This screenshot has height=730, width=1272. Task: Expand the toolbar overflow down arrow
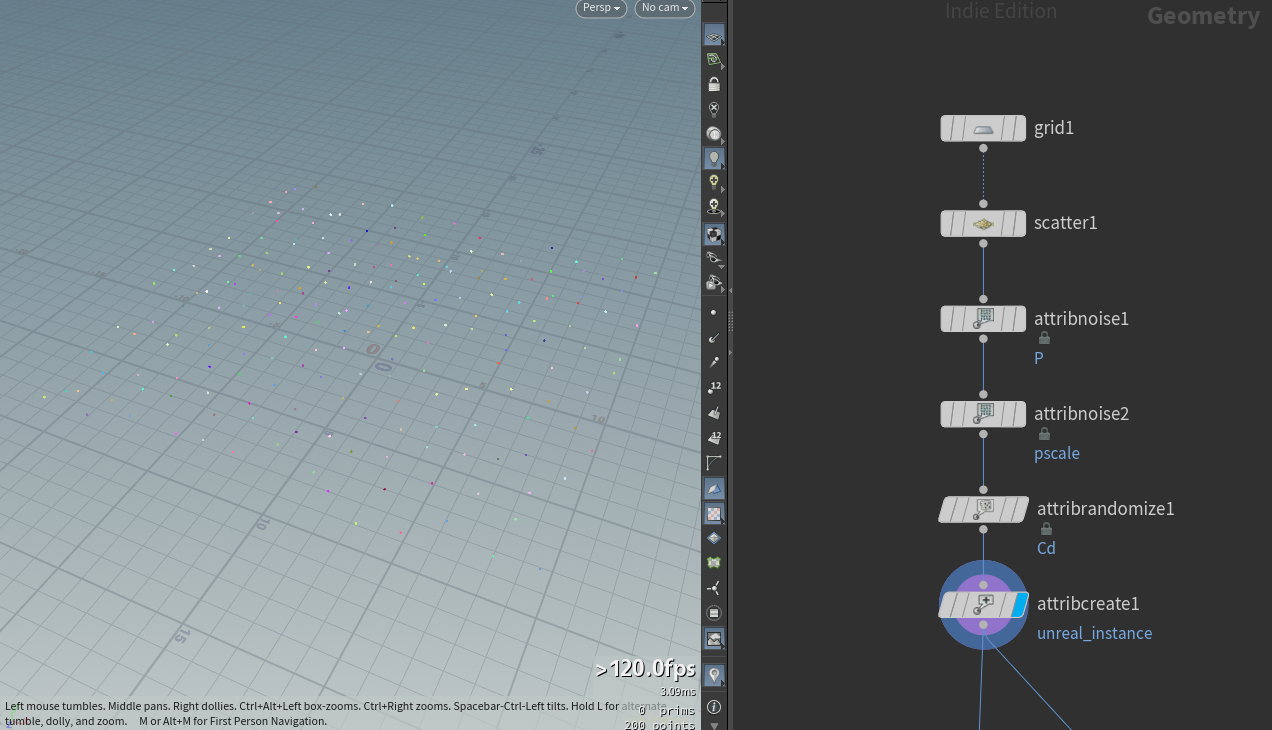[714, 725]
